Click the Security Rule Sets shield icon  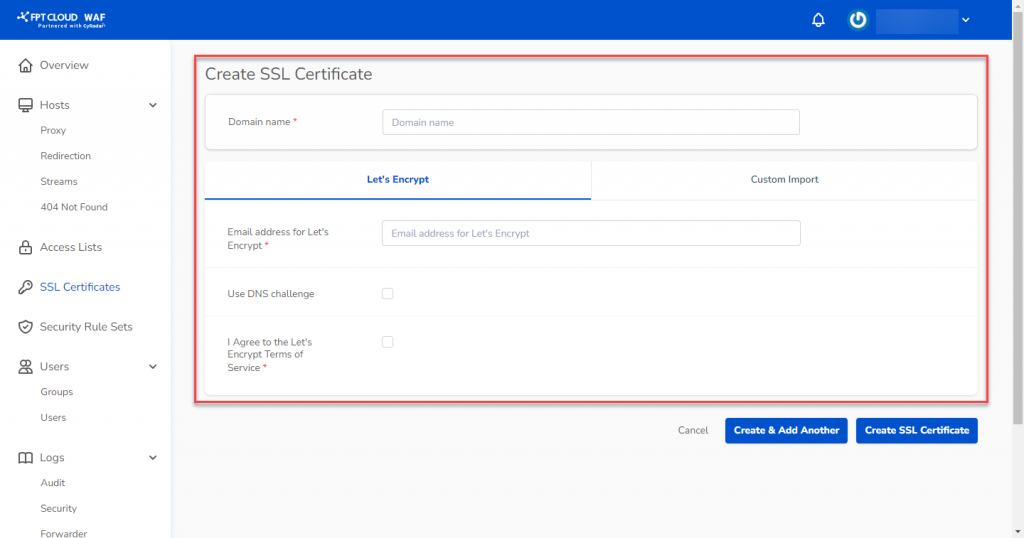coord(26,327)
